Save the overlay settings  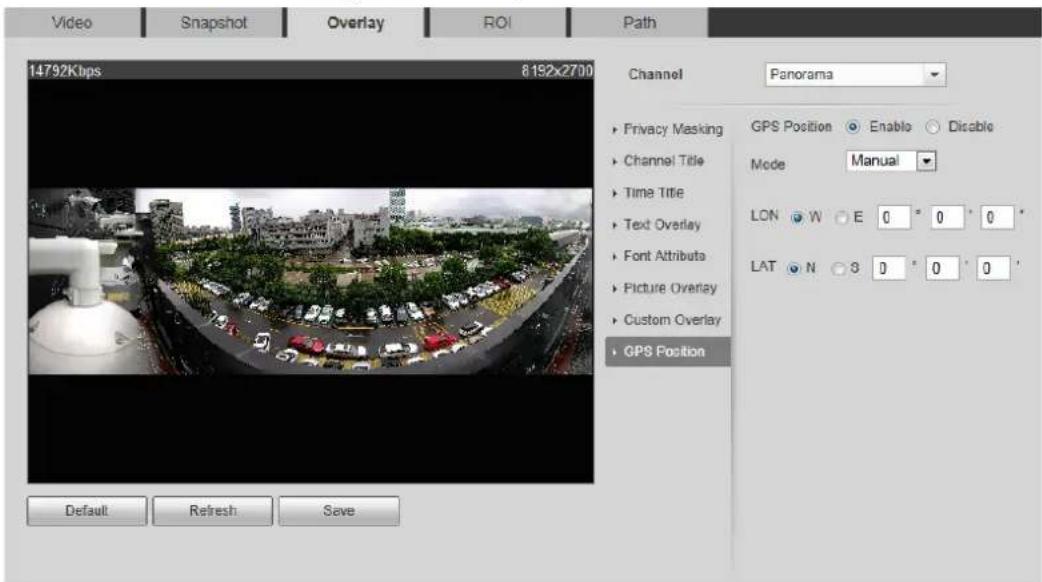(339, 511)
